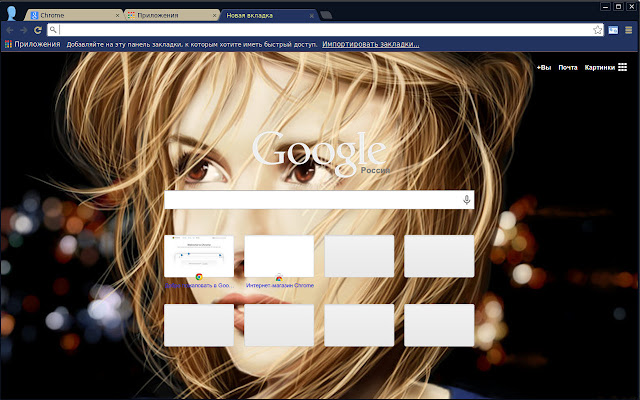Open the Картинки link
This screenshot has width=640, height=400.
(600, 68)
